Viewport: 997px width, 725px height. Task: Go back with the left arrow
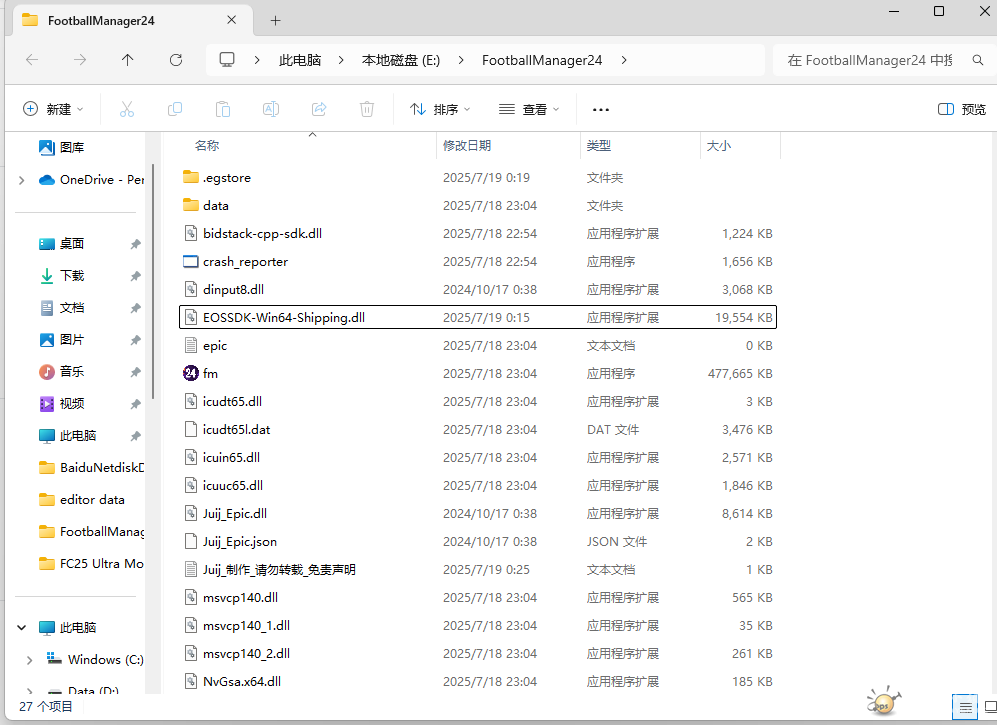tap(32, 60)
